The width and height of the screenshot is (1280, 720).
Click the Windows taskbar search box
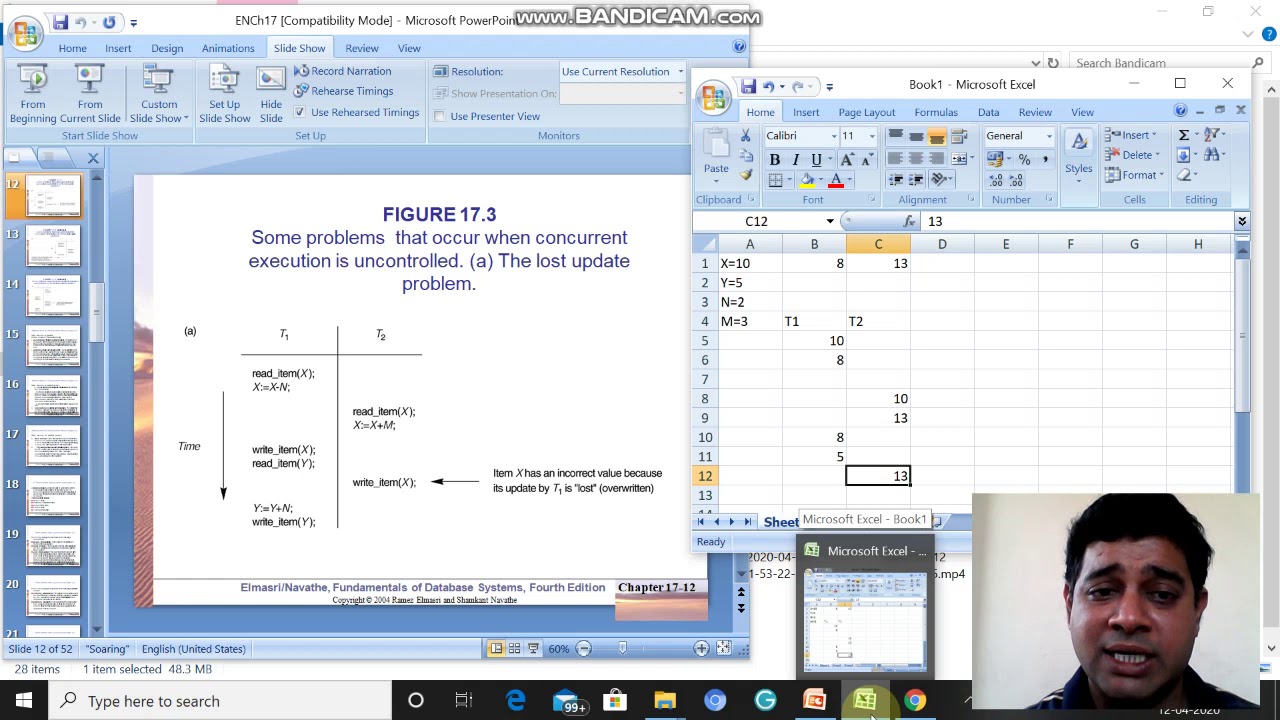pos(220,701)
